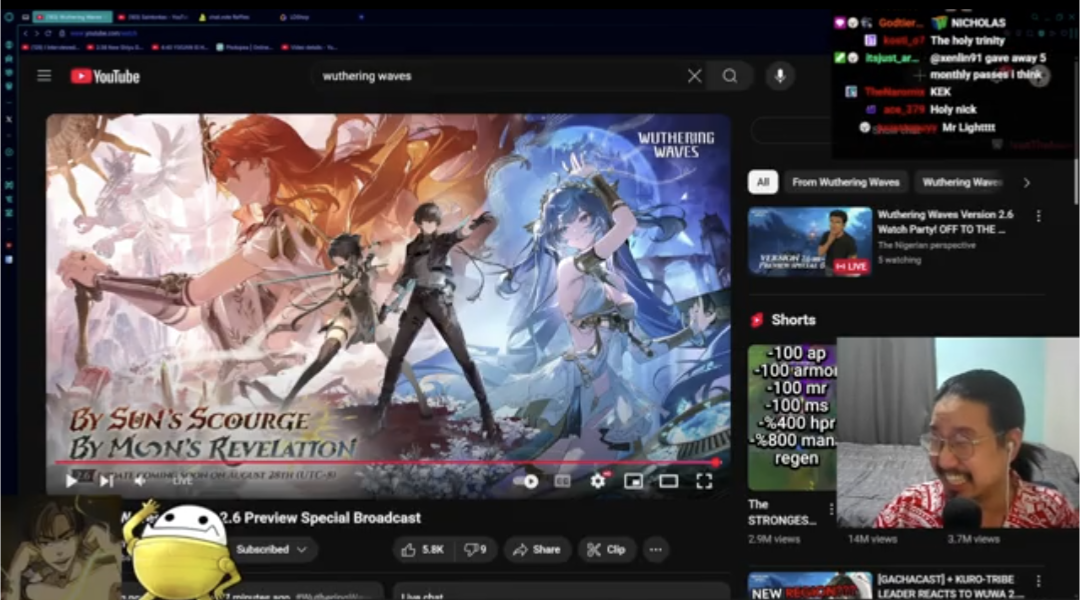Image resolution: width=1080 pixels, height=600 pixels.
Task: Open GACHACAST Kuro-Tribe Leader Reacts video
Action: click(x=951, y=586)
